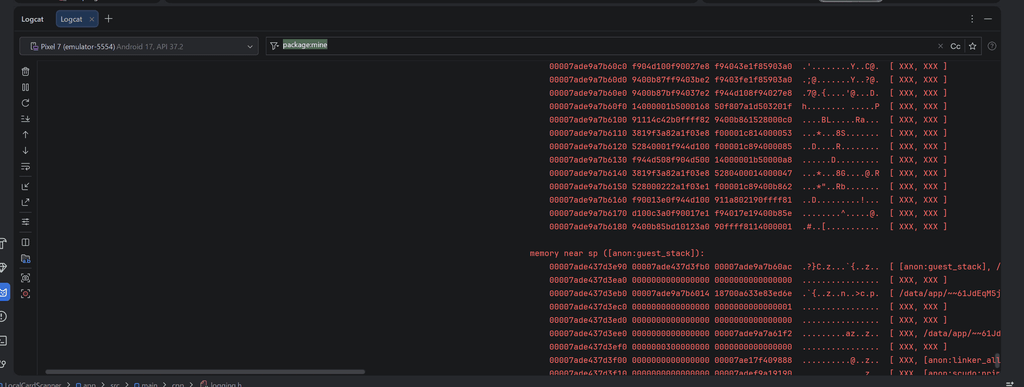Jump to previous occurrence with up arrow
The image size is (1024, 387).
tap(25, 134)
